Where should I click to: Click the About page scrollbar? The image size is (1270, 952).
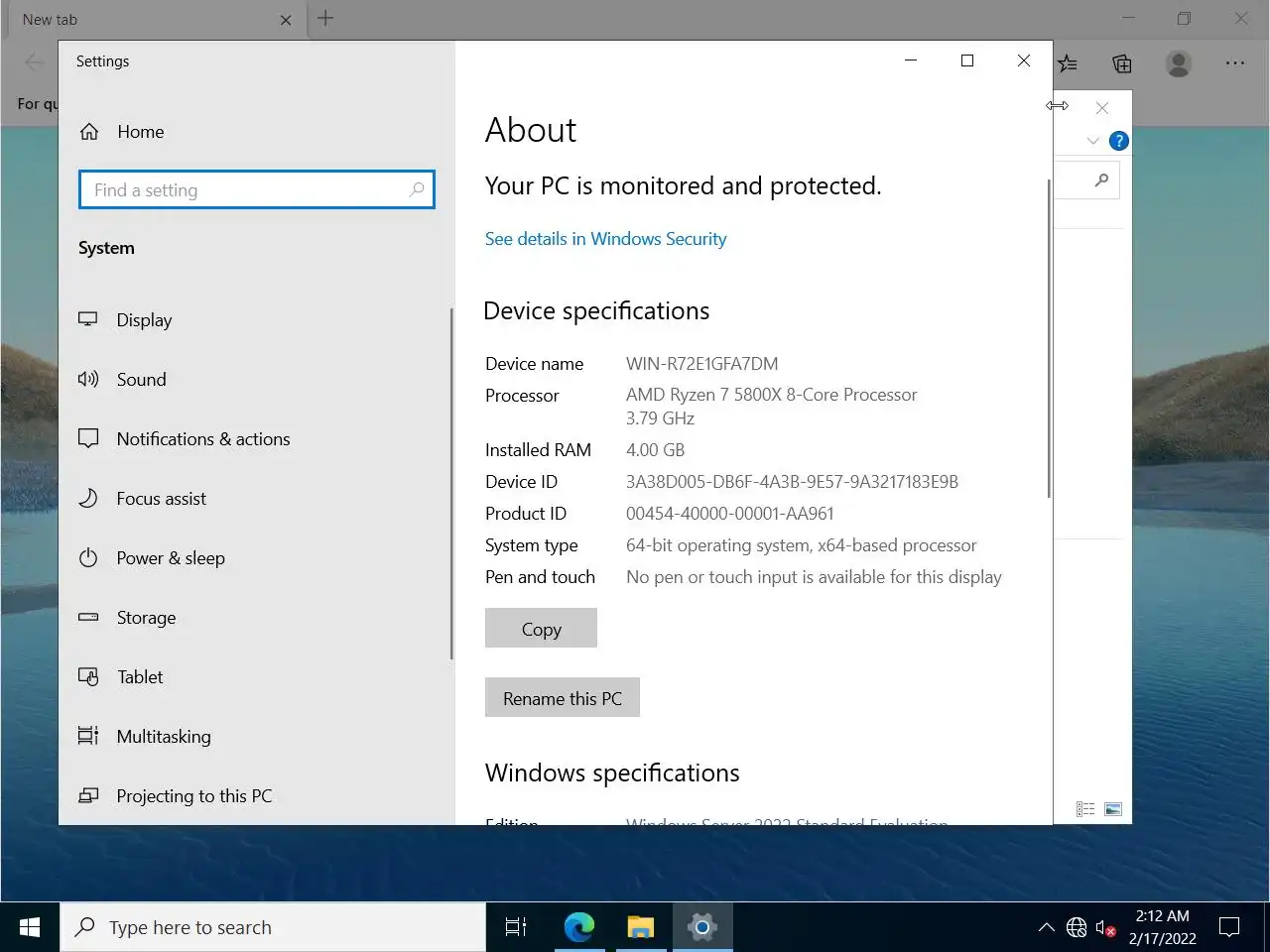click(x=1048, y=338)
